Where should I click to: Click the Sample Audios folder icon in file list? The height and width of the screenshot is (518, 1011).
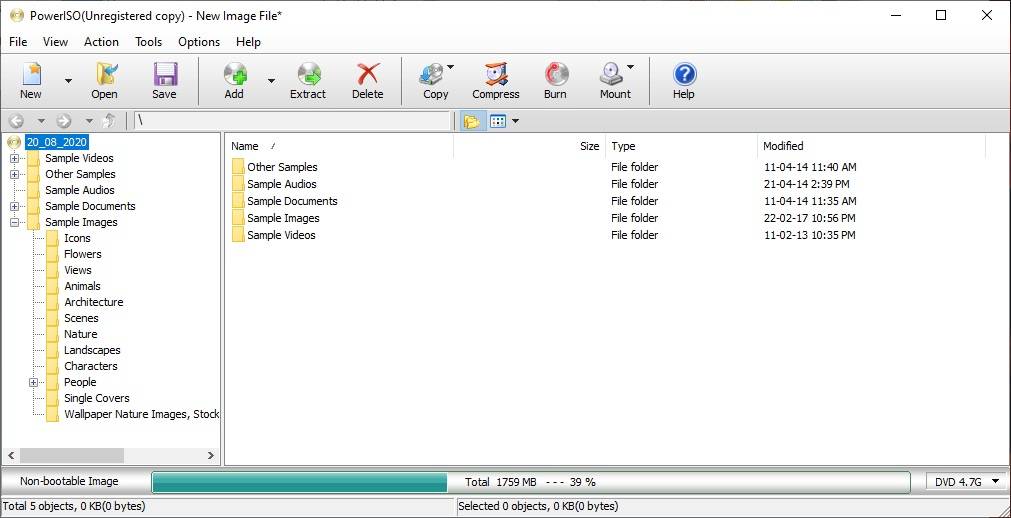pos(238,184)
